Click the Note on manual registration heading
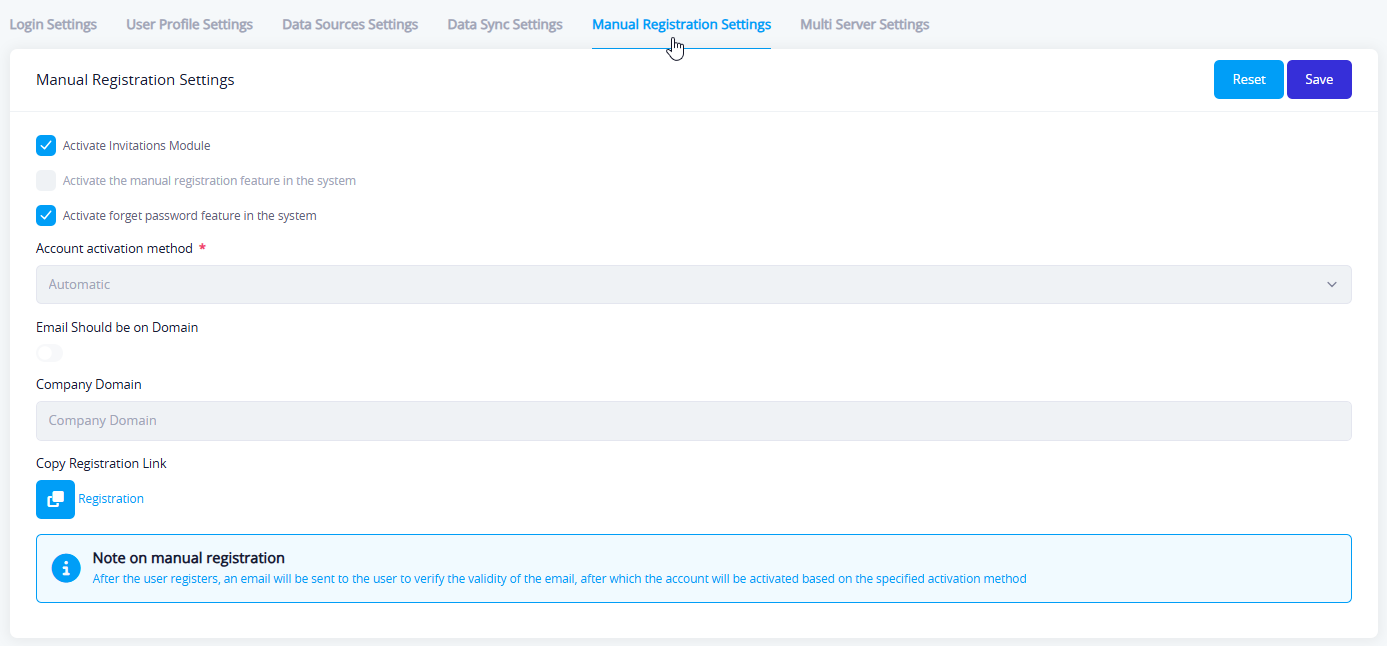The width and height of the screenshot is (1387, 646). click(188, 558)
